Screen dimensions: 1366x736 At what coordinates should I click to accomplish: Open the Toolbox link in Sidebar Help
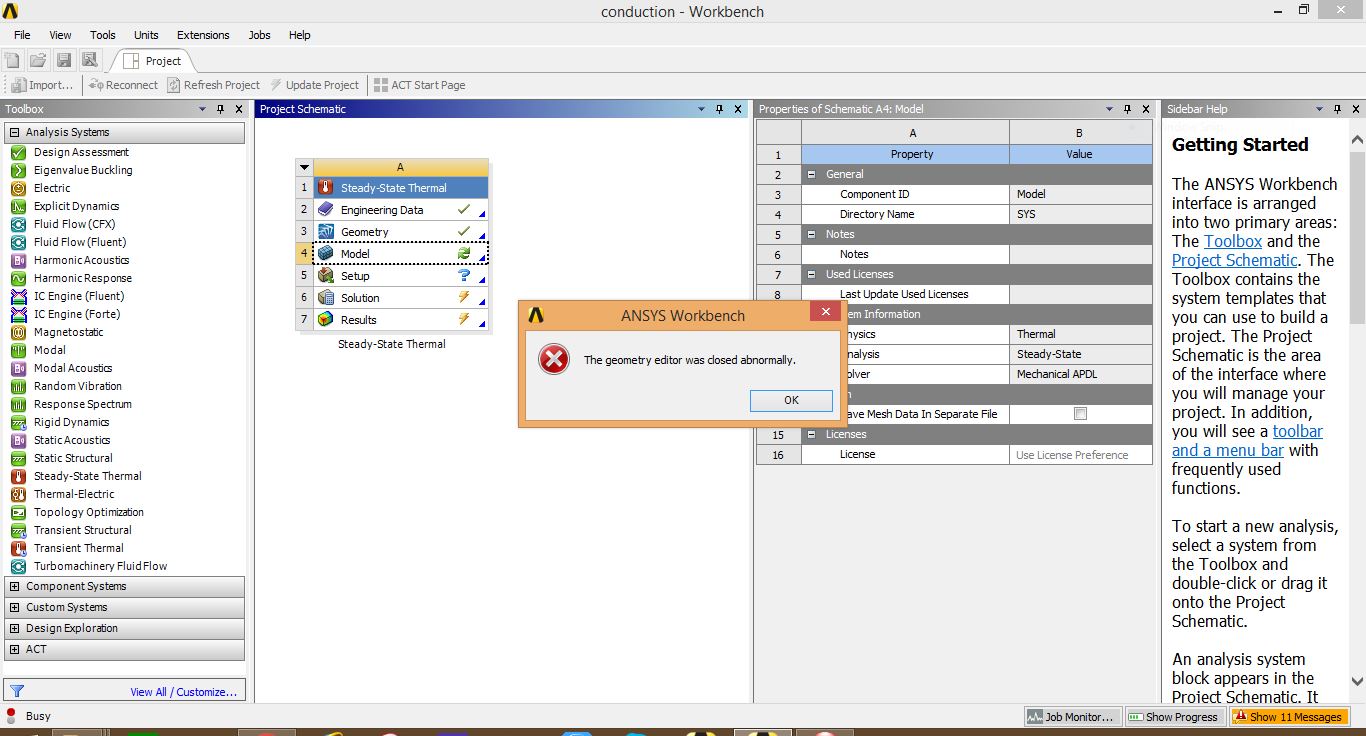[x=1233, y=241]
